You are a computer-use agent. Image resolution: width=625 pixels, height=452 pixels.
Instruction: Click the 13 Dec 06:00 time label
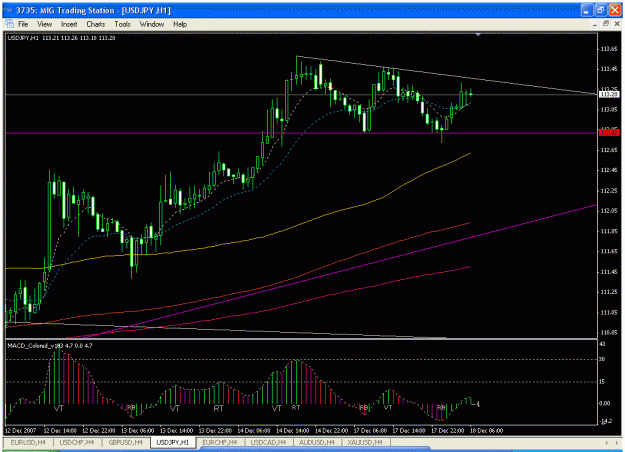pos(138,430)
